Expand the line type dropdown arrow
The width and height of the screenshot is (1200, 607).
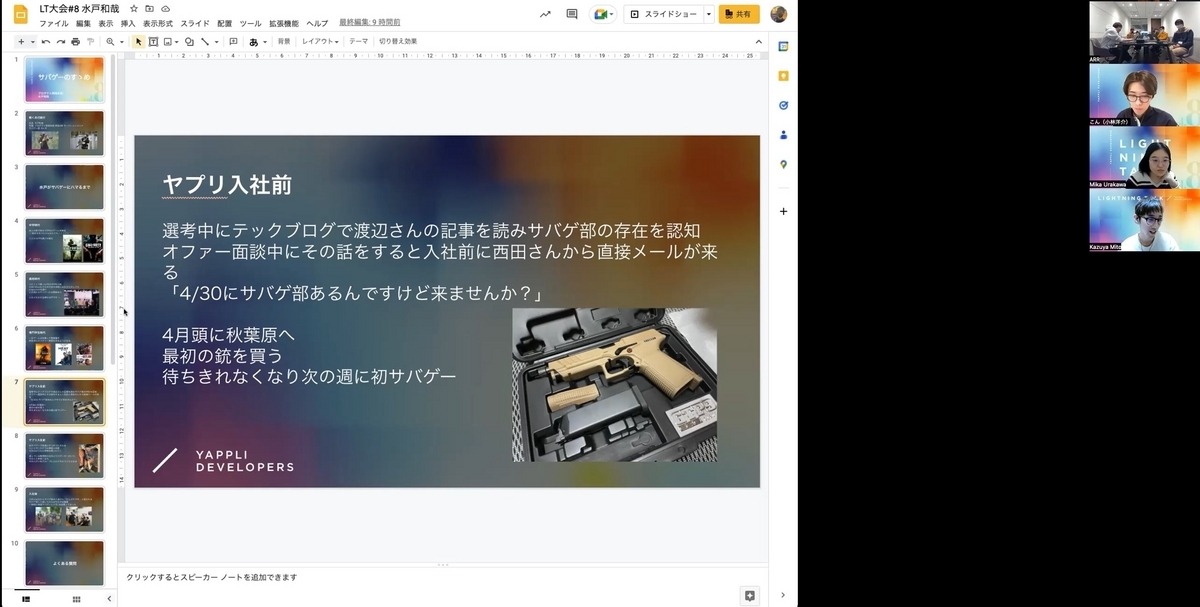(x=217, y=42)
